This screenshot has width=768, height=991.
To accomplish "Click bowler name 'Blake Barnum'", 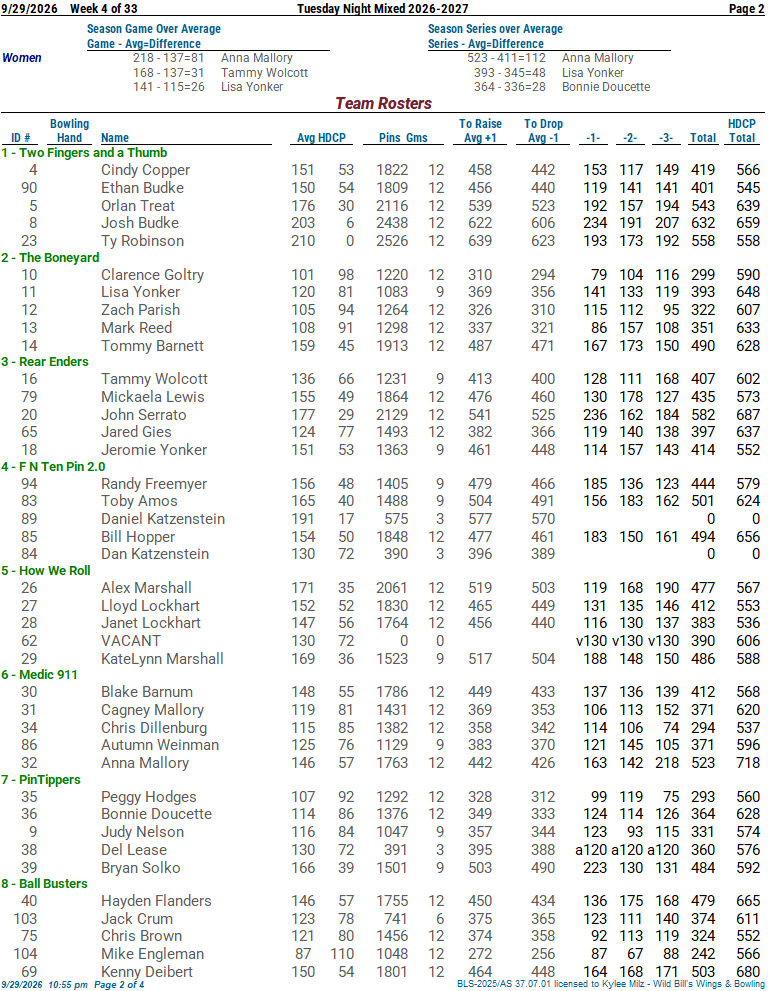I will pos(147,692).
